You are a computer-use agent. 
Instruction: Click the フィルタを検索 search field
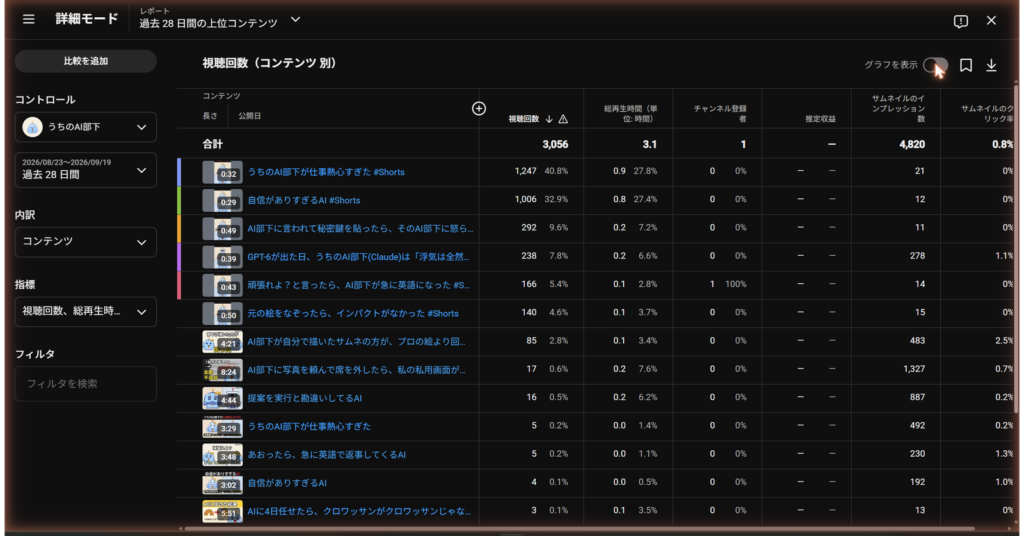pos(86,384)
